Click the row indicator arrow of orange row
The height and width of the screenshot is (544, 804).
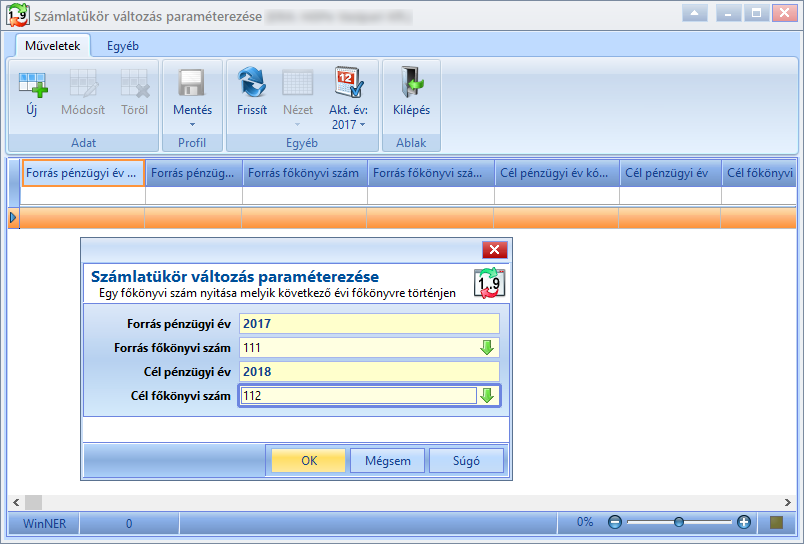[x=13, y=218]
